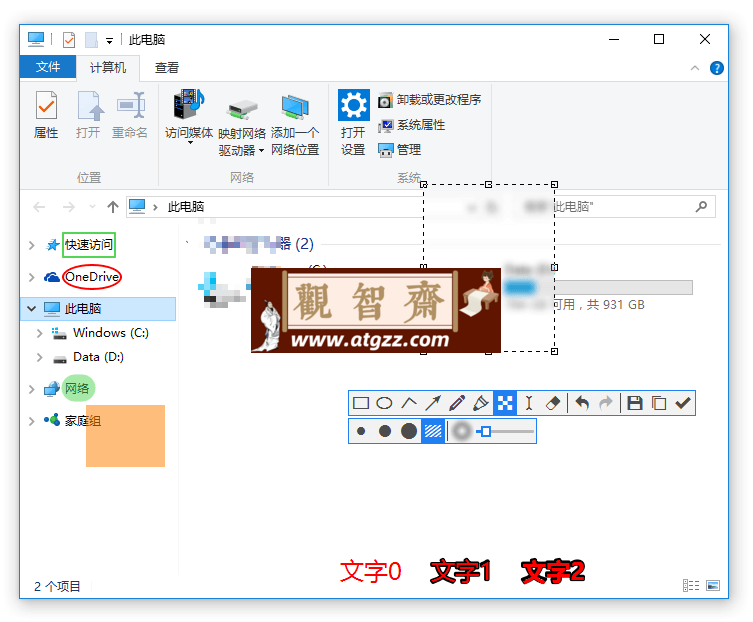Open the recent locations dropdown

tap(92, 207)
